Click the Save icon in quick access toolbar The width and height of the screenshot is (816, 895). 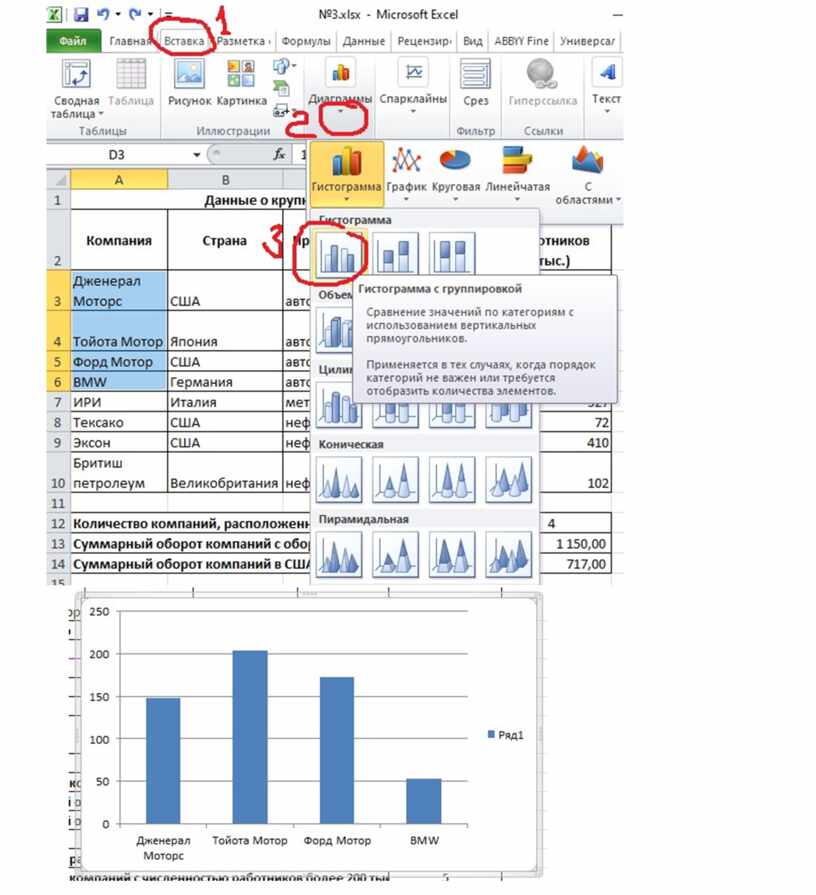click(81, 14)
